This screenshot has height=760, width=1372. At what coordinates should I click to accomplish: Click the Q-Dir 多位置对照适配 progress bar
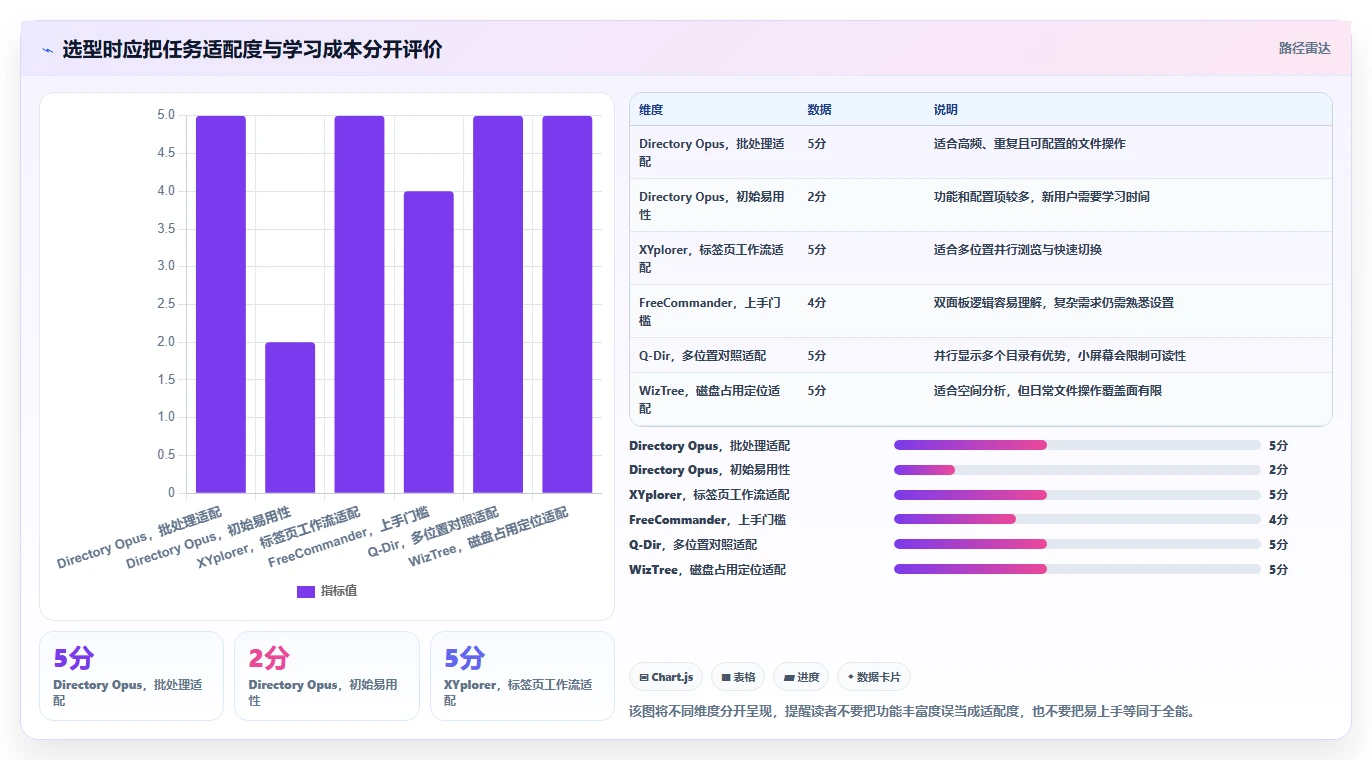[x=1077, y=545]
